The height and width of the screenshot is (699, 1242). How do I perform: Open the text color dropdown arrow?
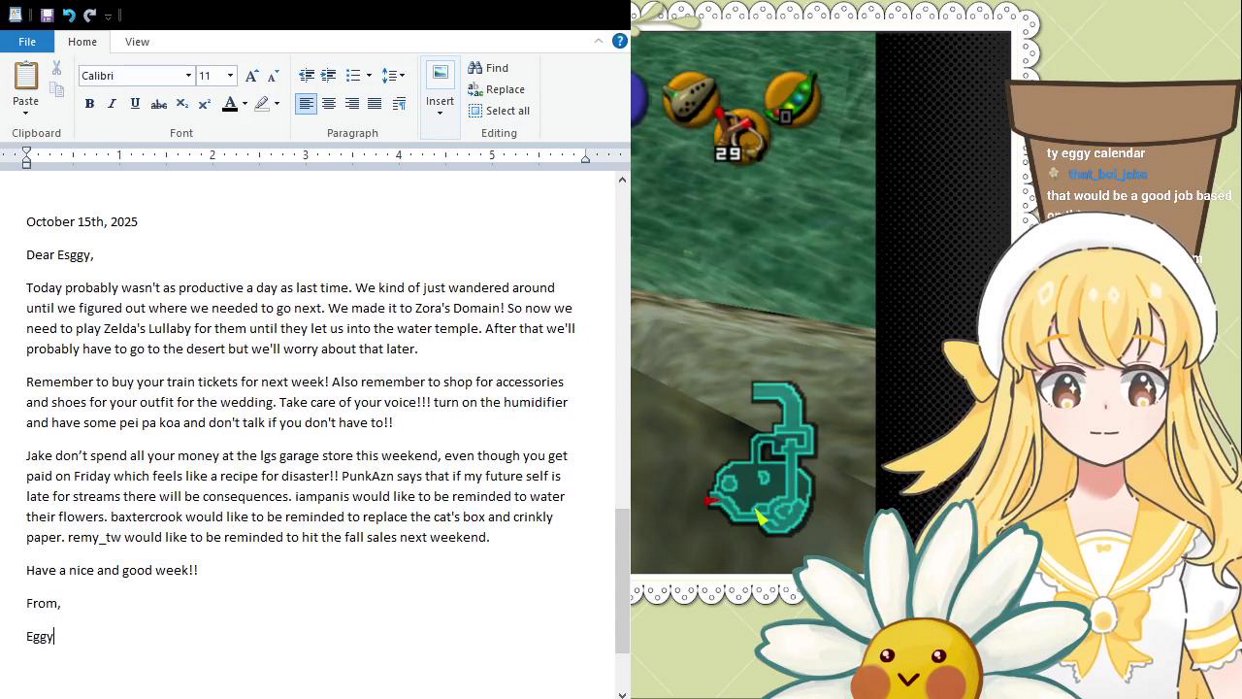(x=245, y=104)
